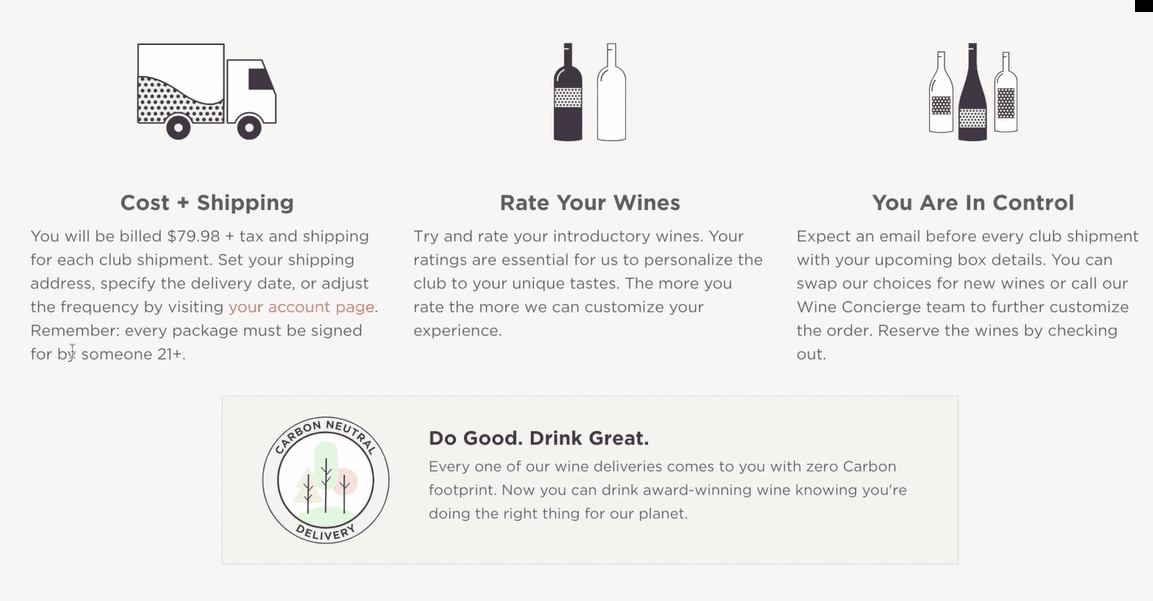Viewport: 1153px width, 601px height.
Task: Click the delivery truck icon
Action: coord(207,91)
